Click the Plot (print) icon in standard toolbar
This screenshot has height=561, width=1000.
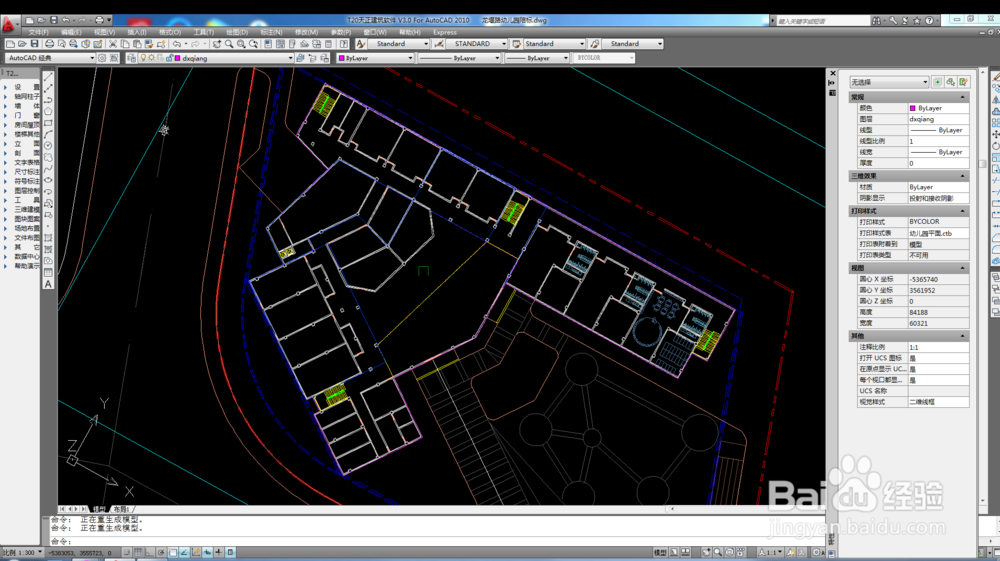point(49,44)
